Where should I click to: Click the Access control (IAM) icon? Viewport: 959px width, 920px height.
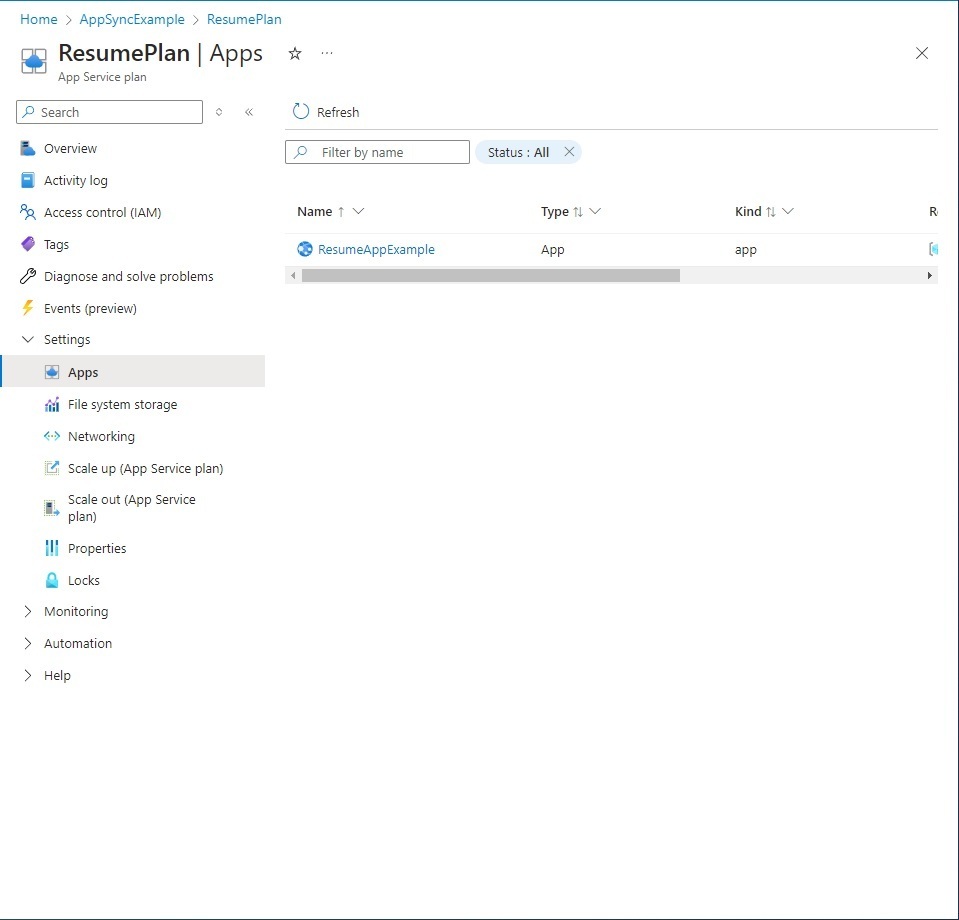pyautogui.click(x=25, y=212)
